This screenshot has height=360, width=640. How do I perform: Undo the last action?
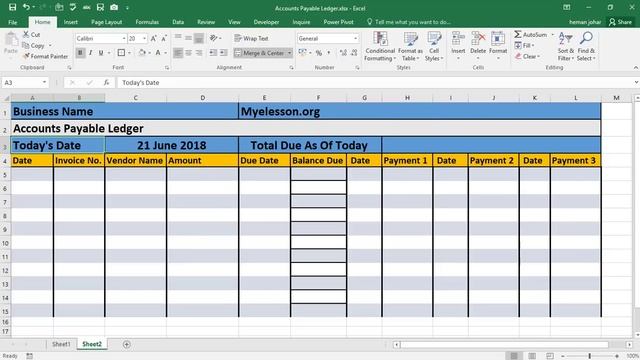[26, 7]
